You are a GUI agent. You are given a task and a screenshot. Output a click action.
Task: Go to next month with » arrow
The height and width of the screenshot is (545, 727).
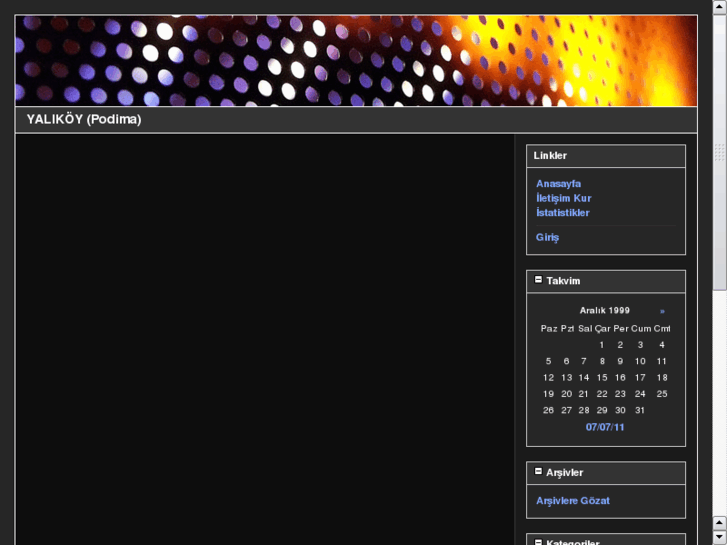[662, 311]
